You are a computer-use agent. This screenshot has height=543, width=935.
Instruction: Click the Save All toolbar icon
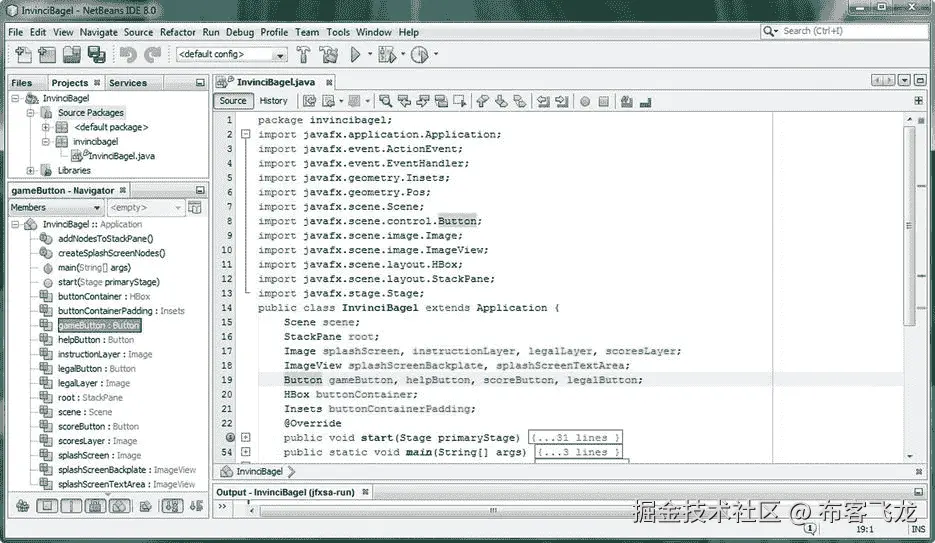(x=97, y=54)
